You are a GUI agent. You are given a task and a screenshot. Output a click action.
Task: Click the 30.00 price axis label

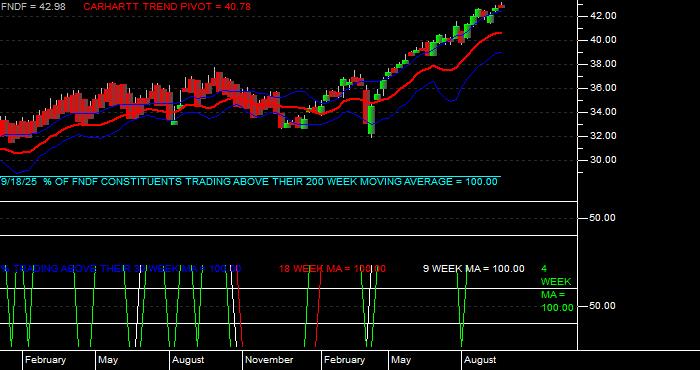[x=603, y=160]
